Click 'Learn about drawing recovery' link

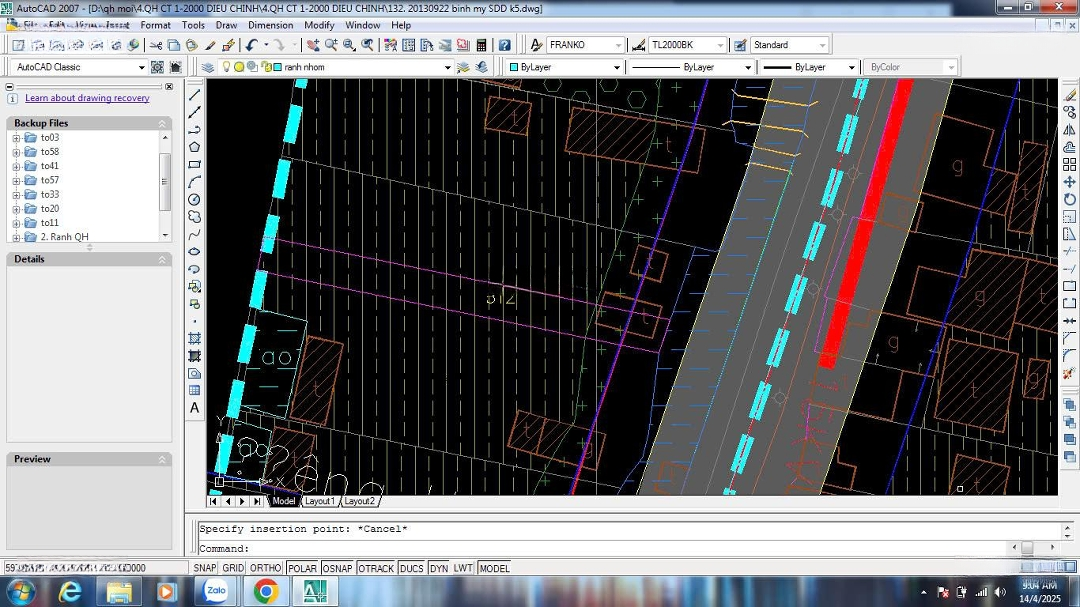pos(87,98)
